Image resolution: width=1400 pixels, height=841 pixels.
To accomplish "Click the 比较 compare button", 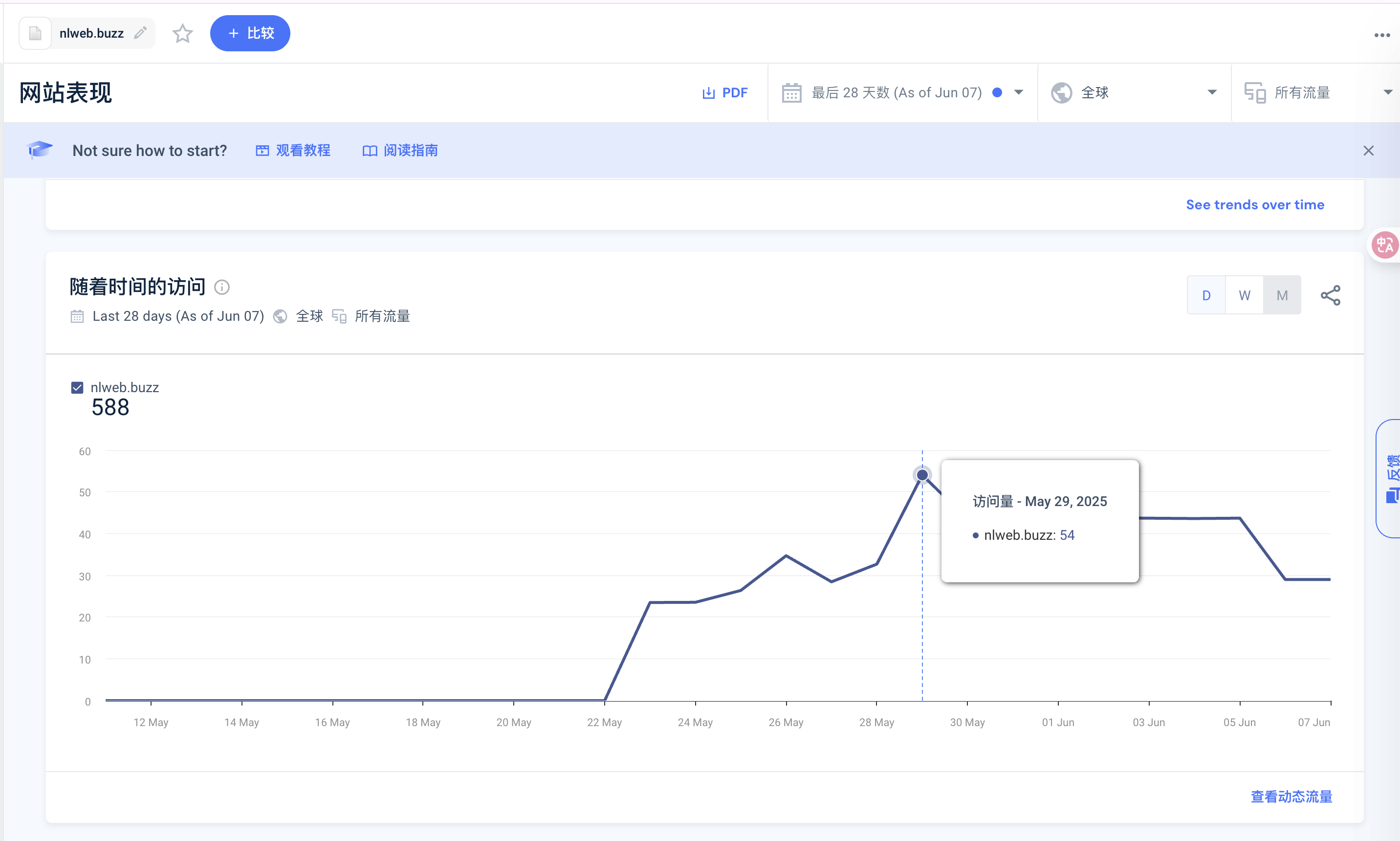I will (x=250, y=33).
